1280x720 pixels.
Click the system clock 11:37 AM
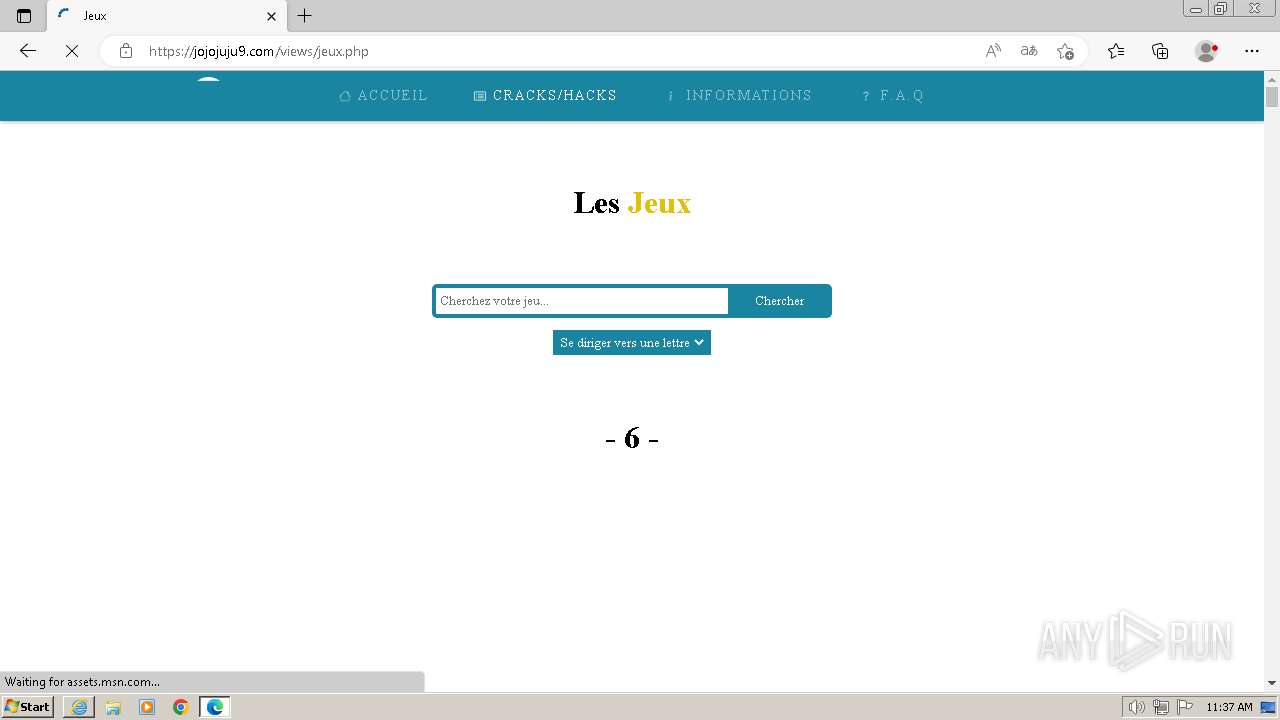click(1229, 707)
